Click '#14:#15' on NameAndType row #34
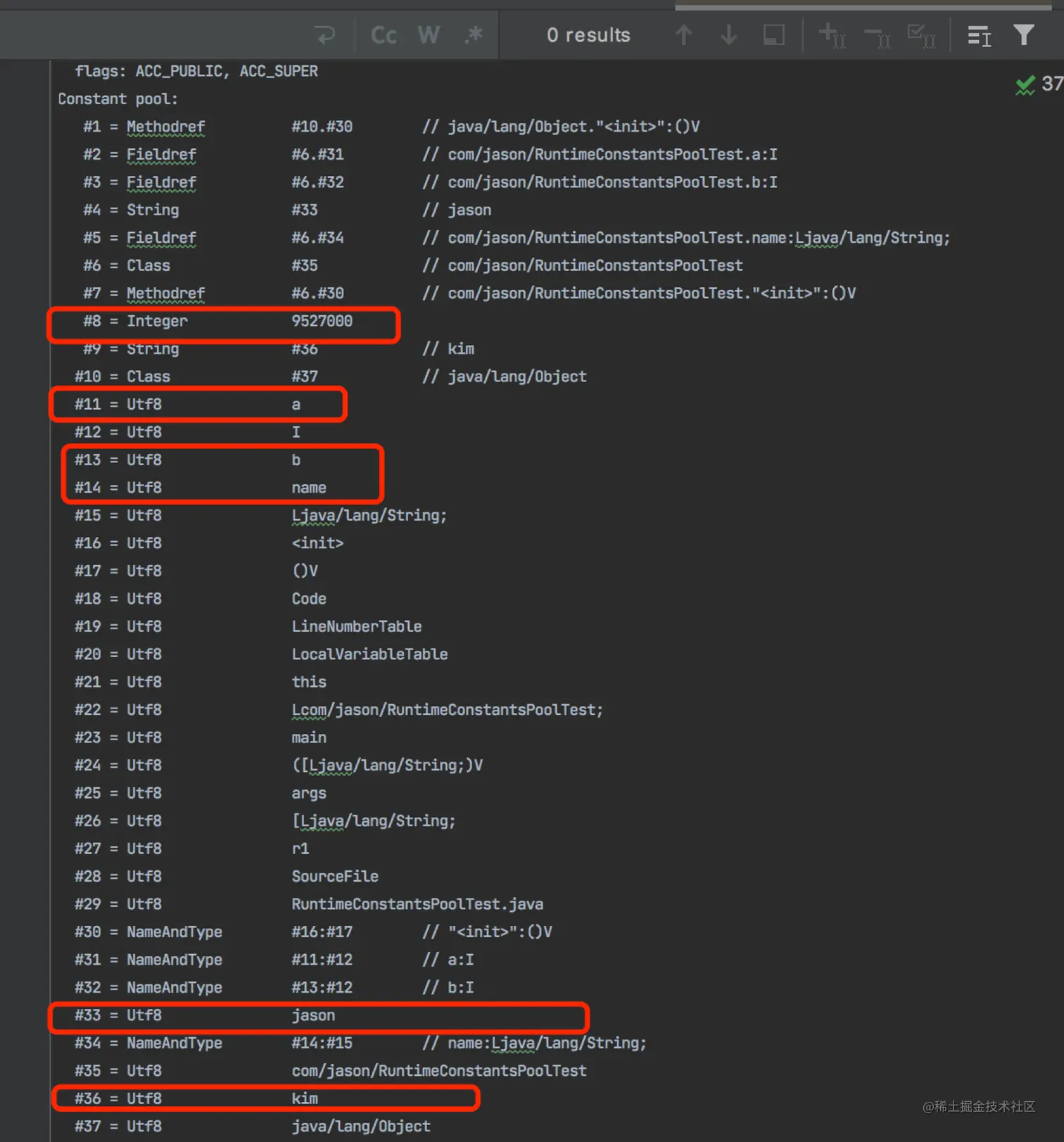This screenshot has height=1142, width=1064. tap(322, 1043)
